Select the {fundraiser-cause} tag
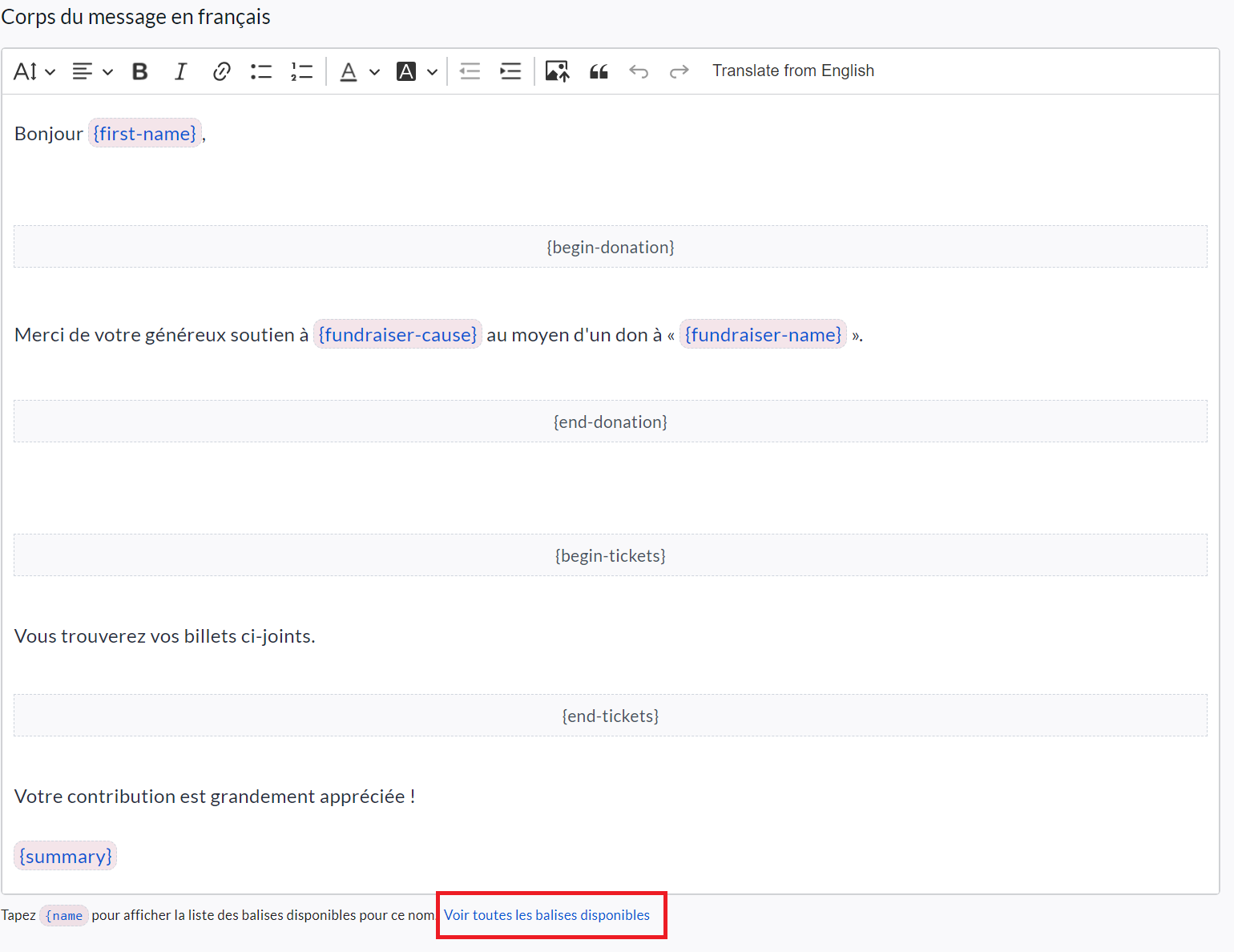Viewport: 1234px width, 952px height. [x=397, y=334]
